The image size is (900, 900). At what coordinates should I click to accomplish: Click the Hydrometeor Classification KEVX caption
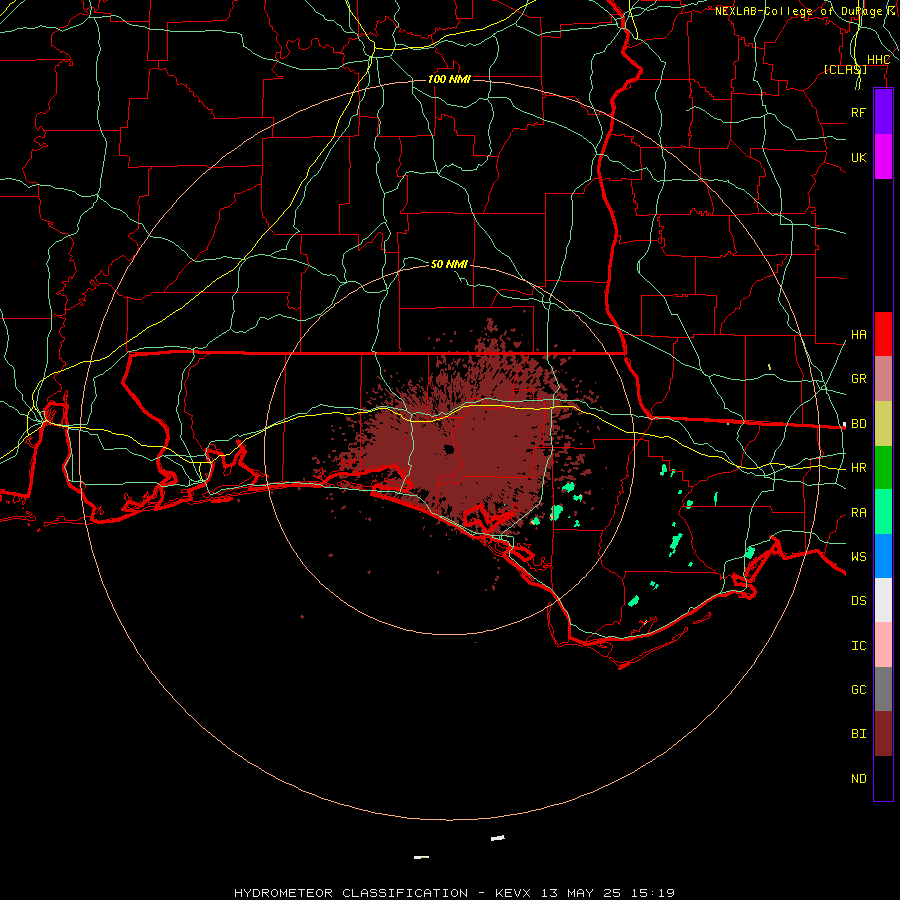click(x=454, y=893)
